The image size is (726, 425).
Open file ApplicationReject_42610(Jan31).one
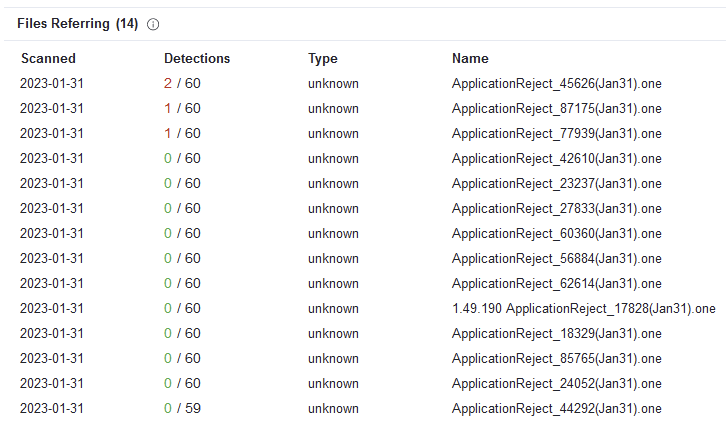tap(556, 159)
